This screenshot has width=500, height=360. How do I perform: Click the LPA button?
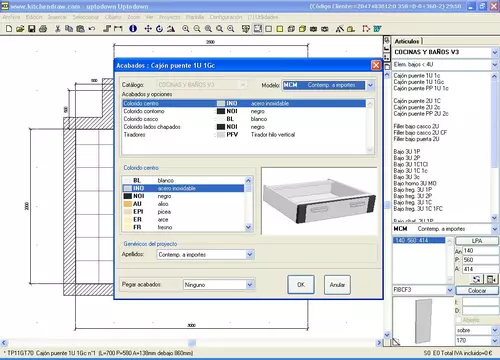tap(477, 241)
